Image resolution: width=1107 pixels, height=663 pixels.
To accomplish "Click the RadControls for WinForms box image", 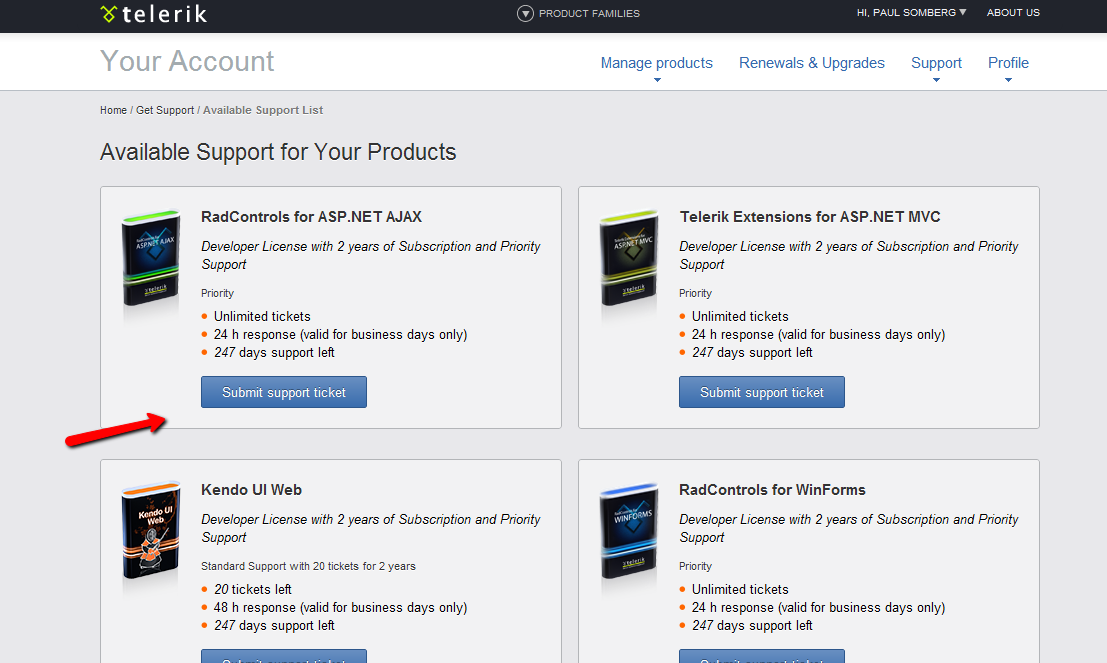I will click(629, 535).
